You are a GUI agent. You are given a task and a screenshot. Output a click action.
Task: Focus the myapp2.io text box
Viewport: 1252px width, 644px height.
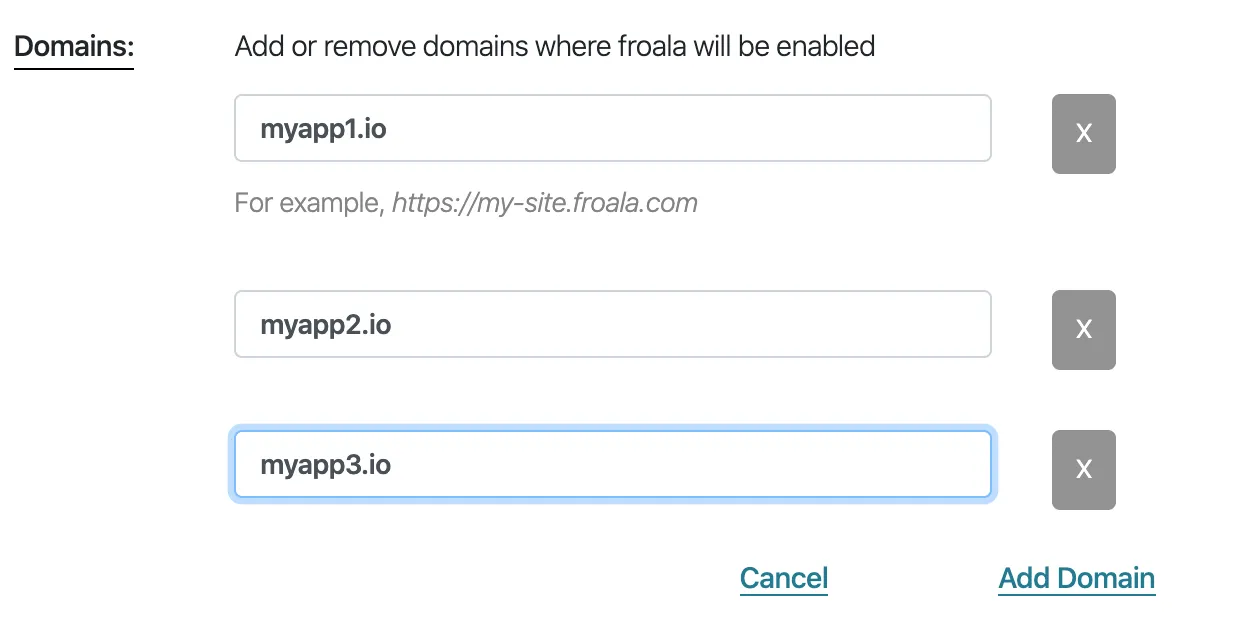612,324
